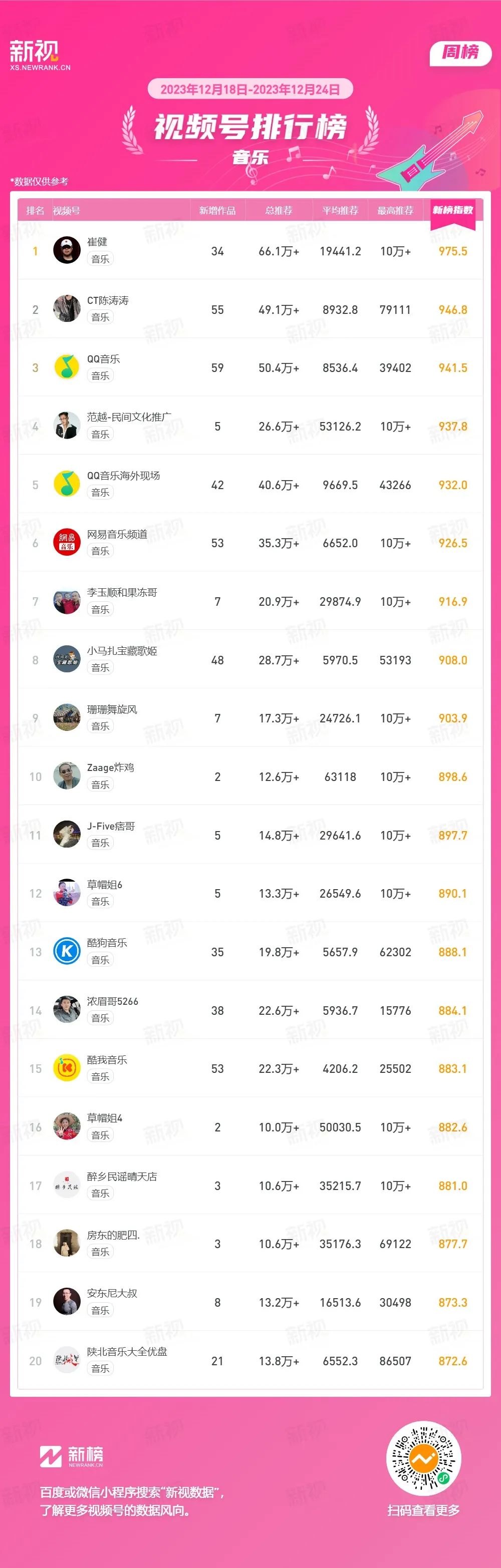Click the QQ音乐 green note logo

point(67,367)
